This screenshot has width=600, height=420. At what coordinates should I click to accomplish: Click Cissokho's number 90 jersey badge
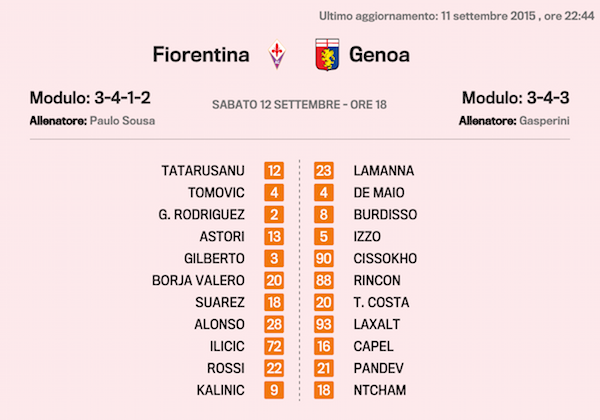click(x=324, y=258)
